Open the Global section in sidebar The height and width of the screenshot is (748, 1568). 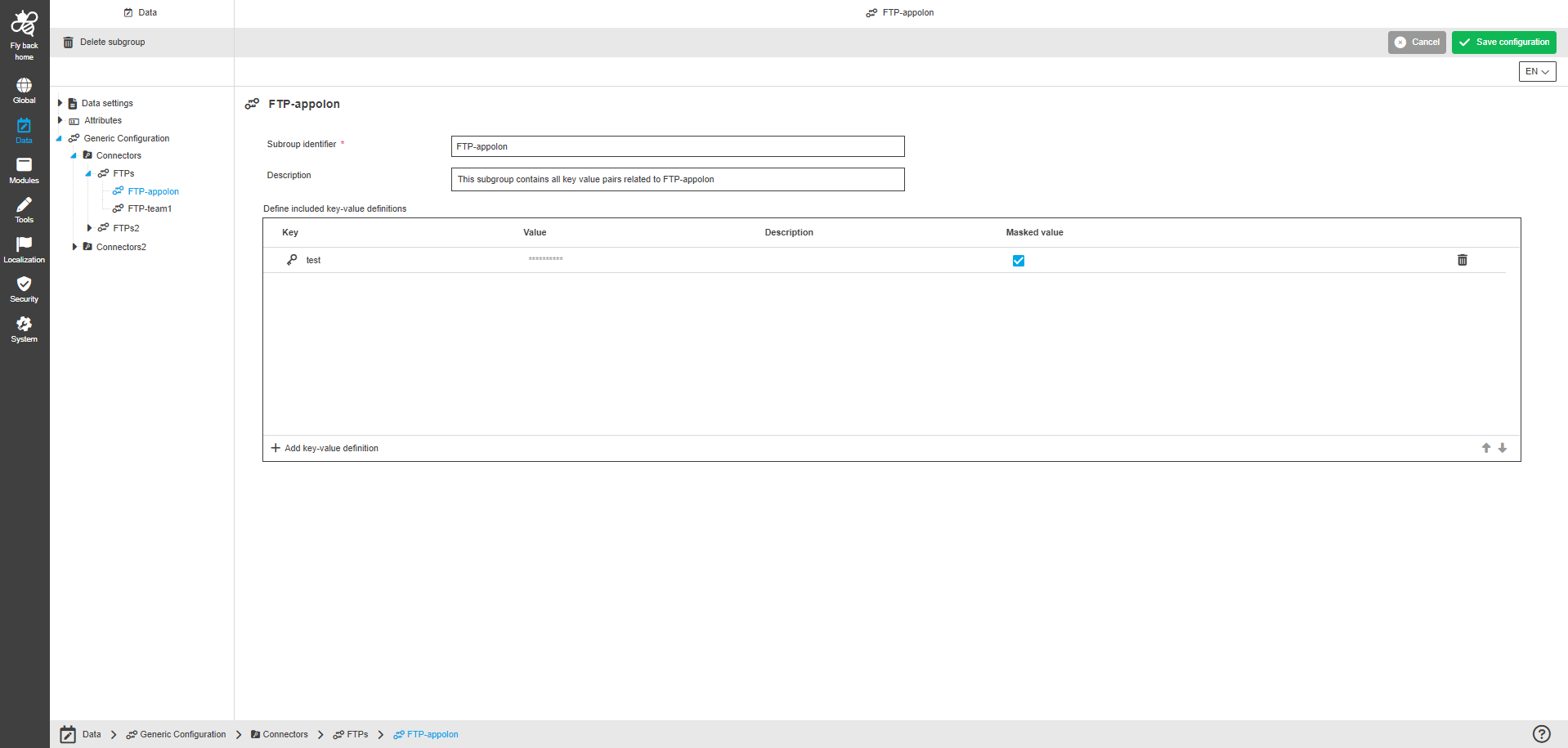[25, 86]
